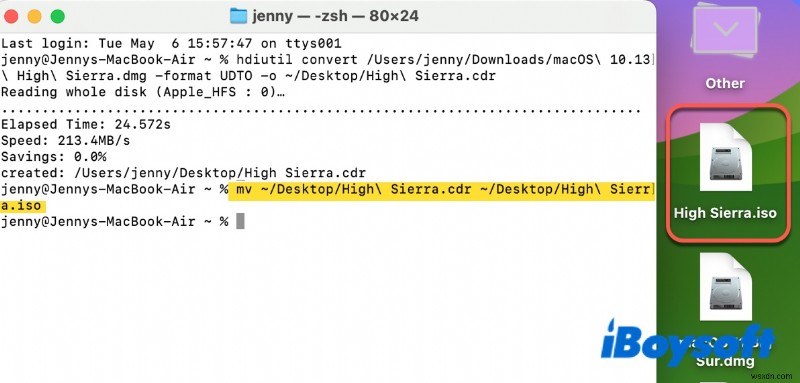Click the highlighted 'a.iso' text
Image resolution: width=800 pixels, height=383 pixels.
(x=22, y=206)
